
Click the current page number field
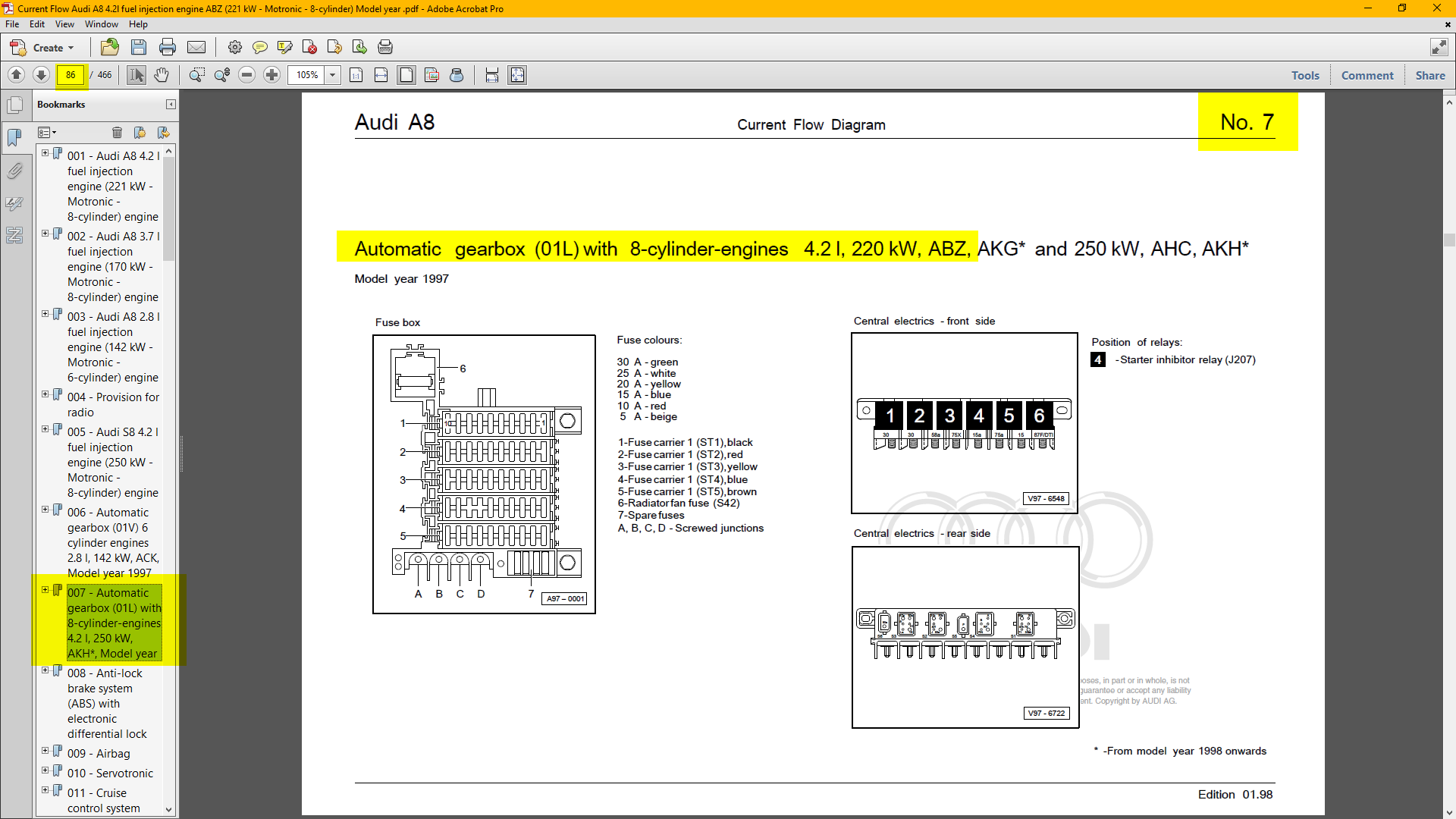pos(71,75)
